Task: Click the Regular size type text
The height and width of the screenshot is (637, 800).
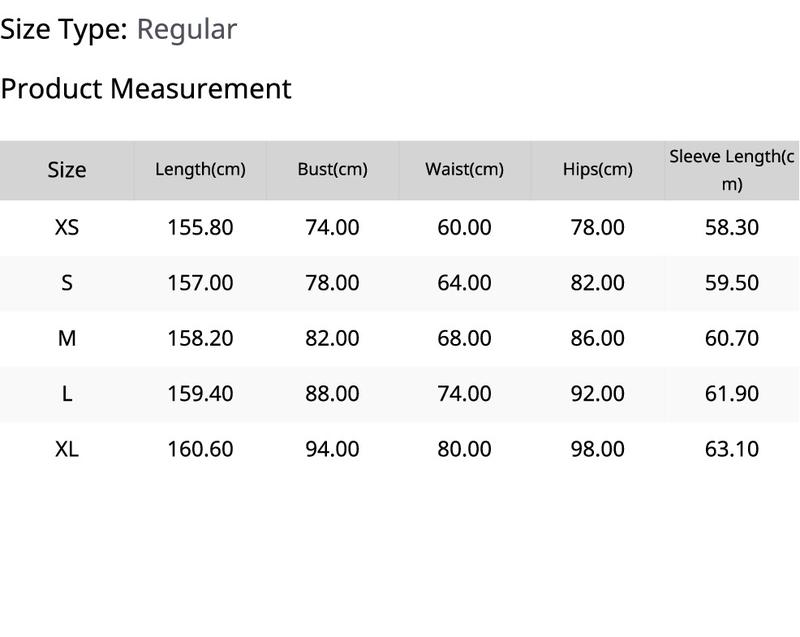Action: tap(187, 30)
